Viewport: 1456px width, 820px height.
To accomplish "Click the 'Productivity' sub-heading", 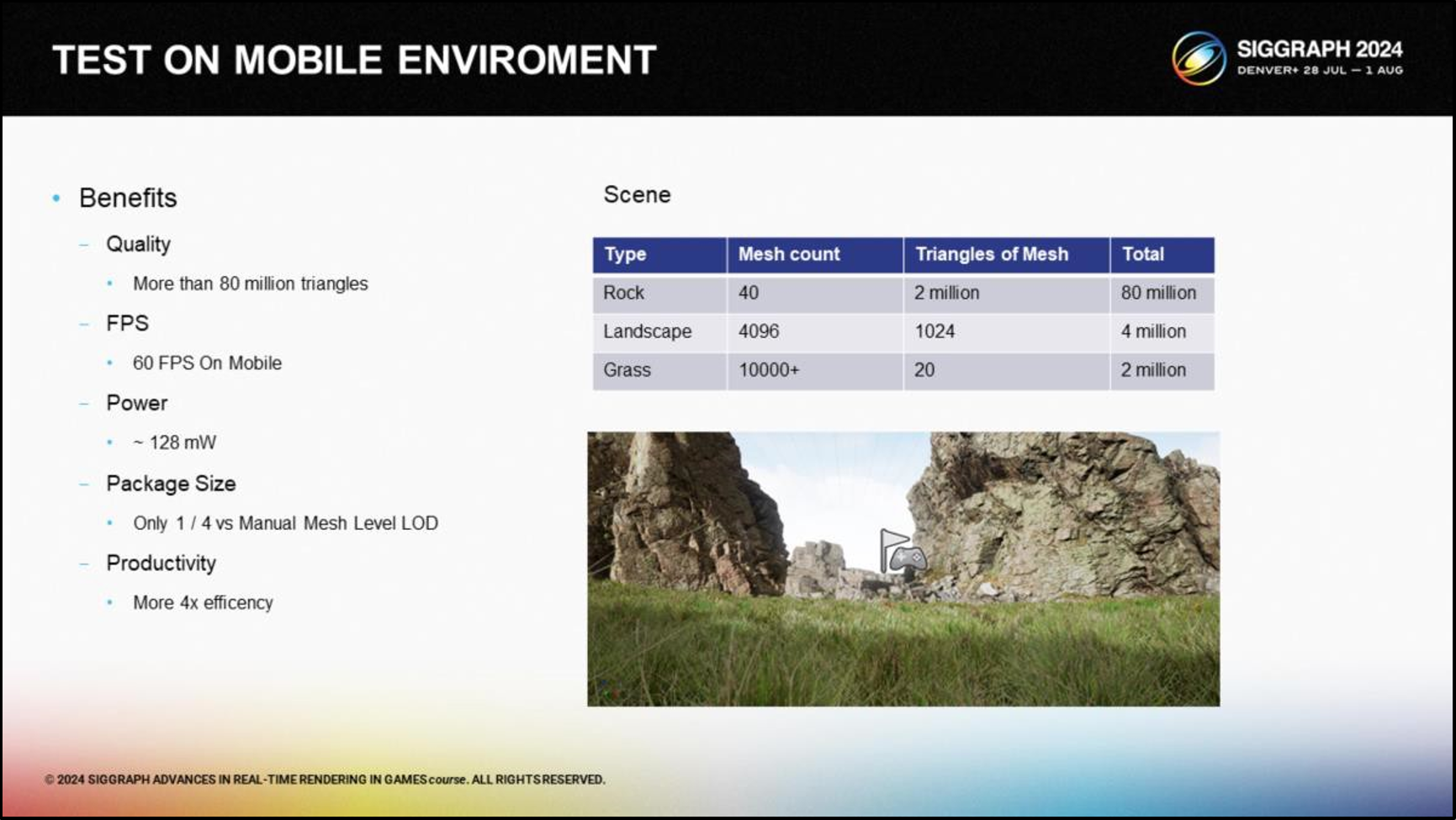I will 161,563.
